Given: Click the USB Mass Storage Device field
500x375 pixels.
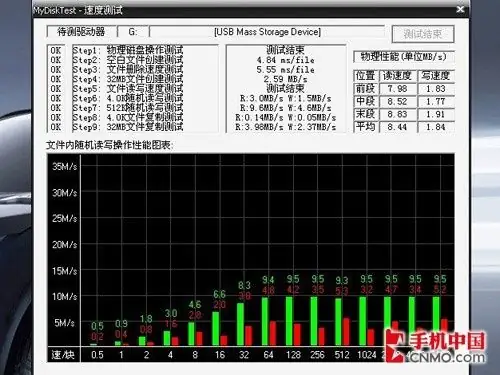Looking at the screenshot, I should (x=267, y=32).
